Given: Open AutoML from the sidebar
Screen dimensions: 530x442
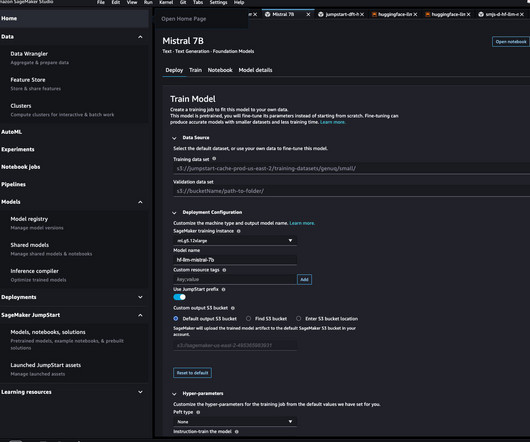Looking at the screenshot, I should (x=11, y=132).
